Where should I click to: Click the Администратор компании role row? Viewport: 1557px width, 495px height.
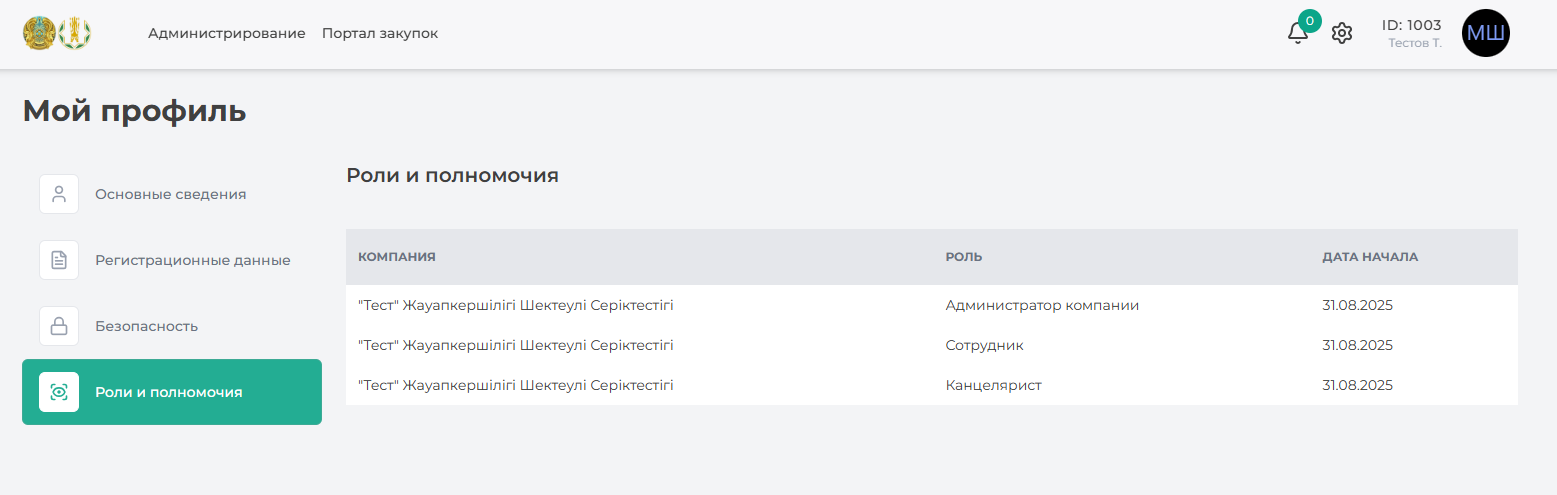point(1042,305)
